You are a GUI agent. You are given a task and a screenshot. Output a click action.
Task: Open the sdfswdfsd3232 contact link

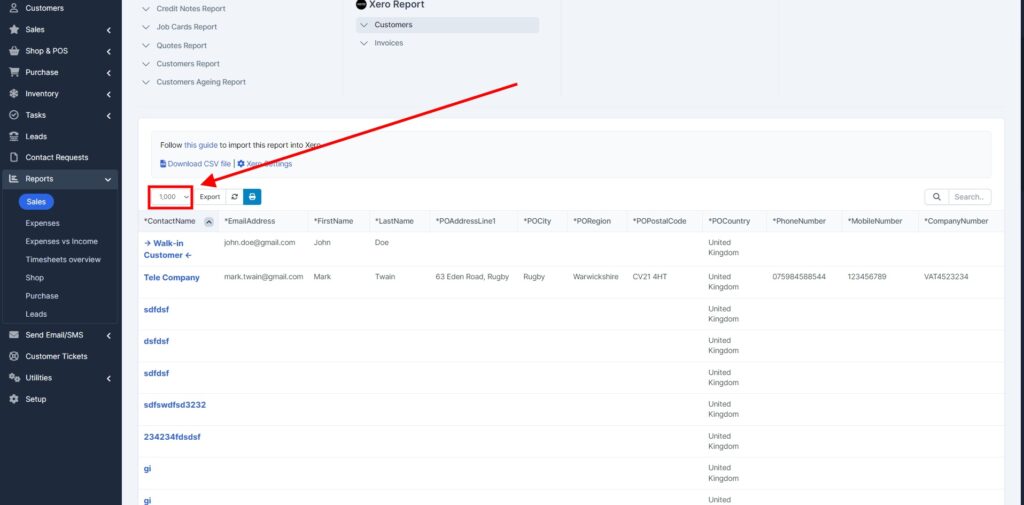(x=174, y=405)
